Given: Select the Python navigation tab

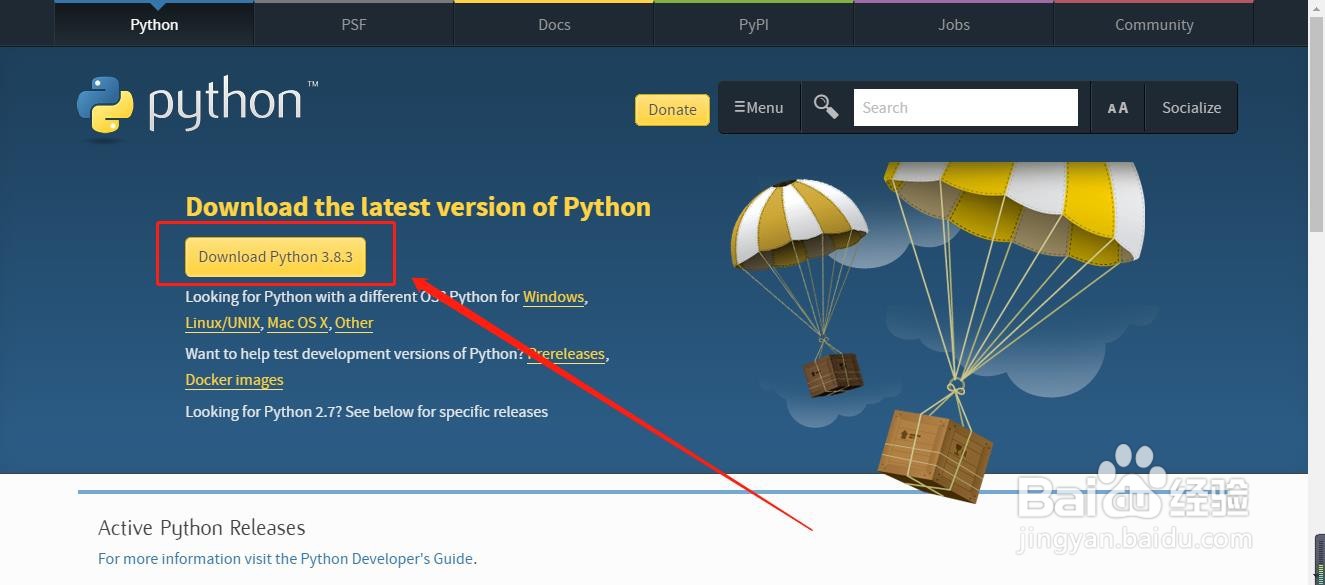Looking at the screenshot, I should click(154, 24).
